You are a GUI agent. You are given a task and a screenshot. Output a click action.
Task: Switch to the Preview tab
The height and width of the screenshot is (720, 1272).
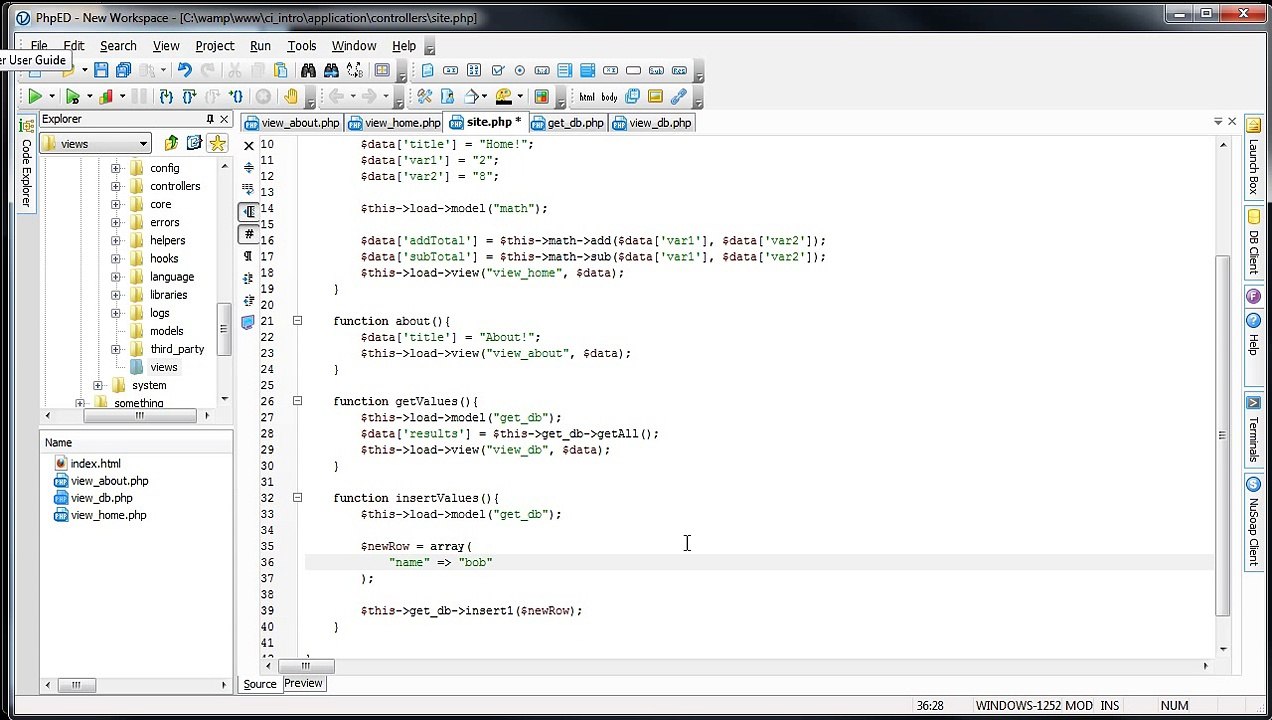point(303,684)
